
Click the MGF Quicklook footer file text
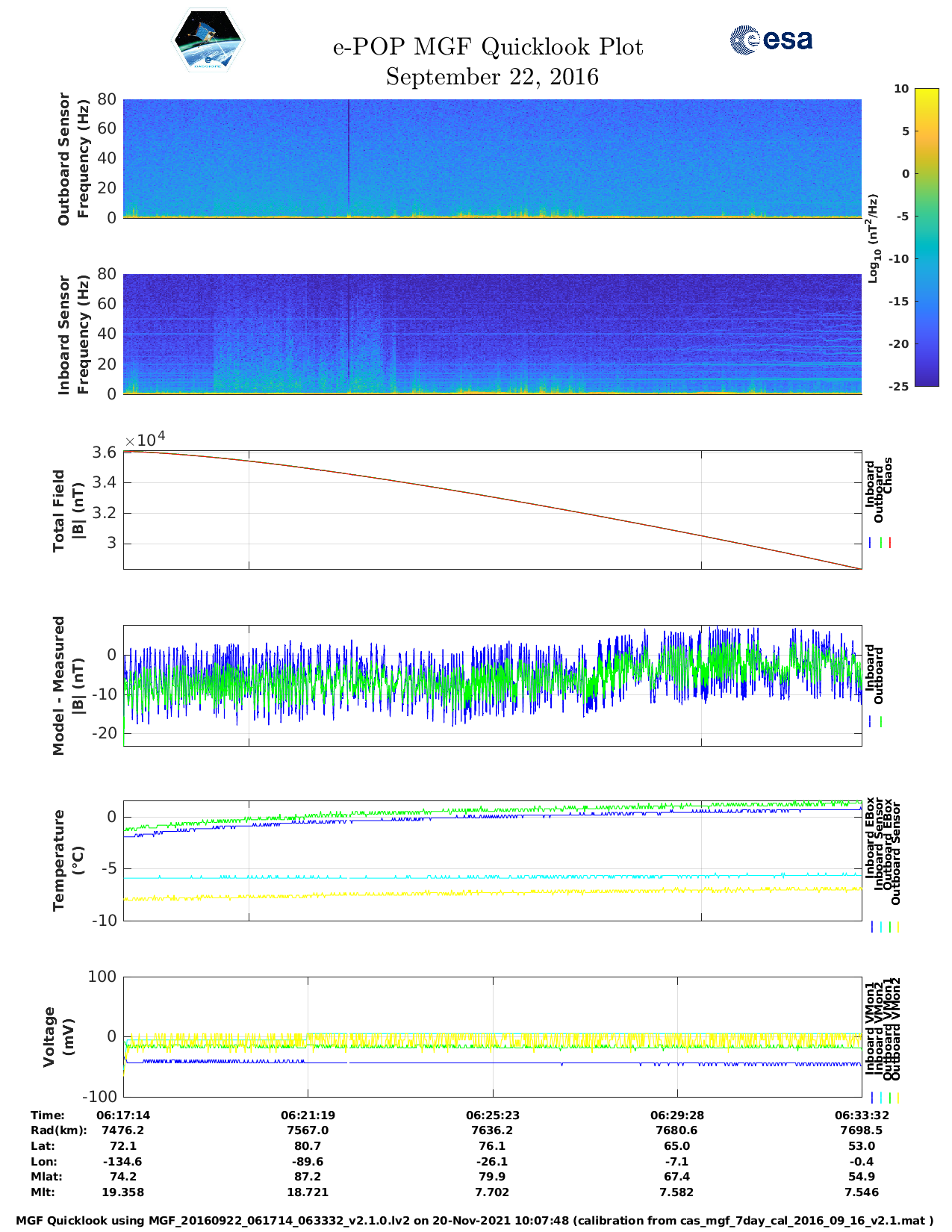[475, 1221]
